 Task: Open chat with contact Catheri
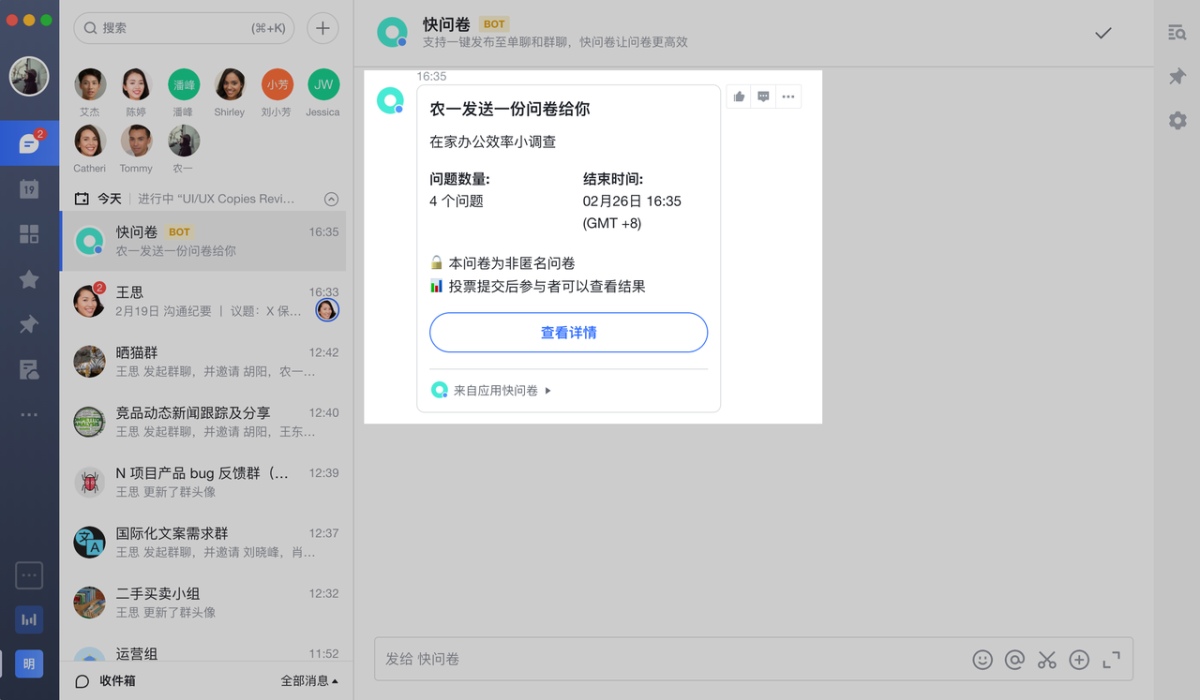pos(90,148)
